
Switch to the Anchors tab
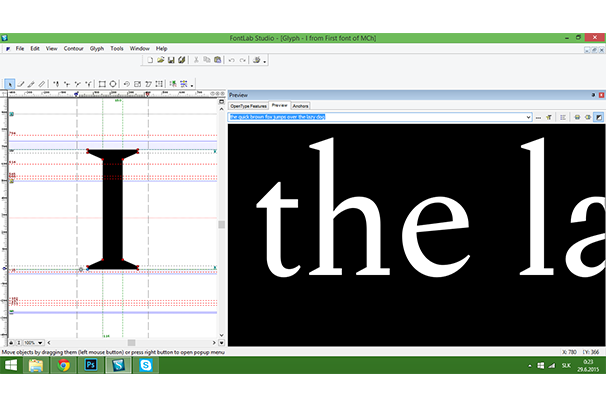301,105
